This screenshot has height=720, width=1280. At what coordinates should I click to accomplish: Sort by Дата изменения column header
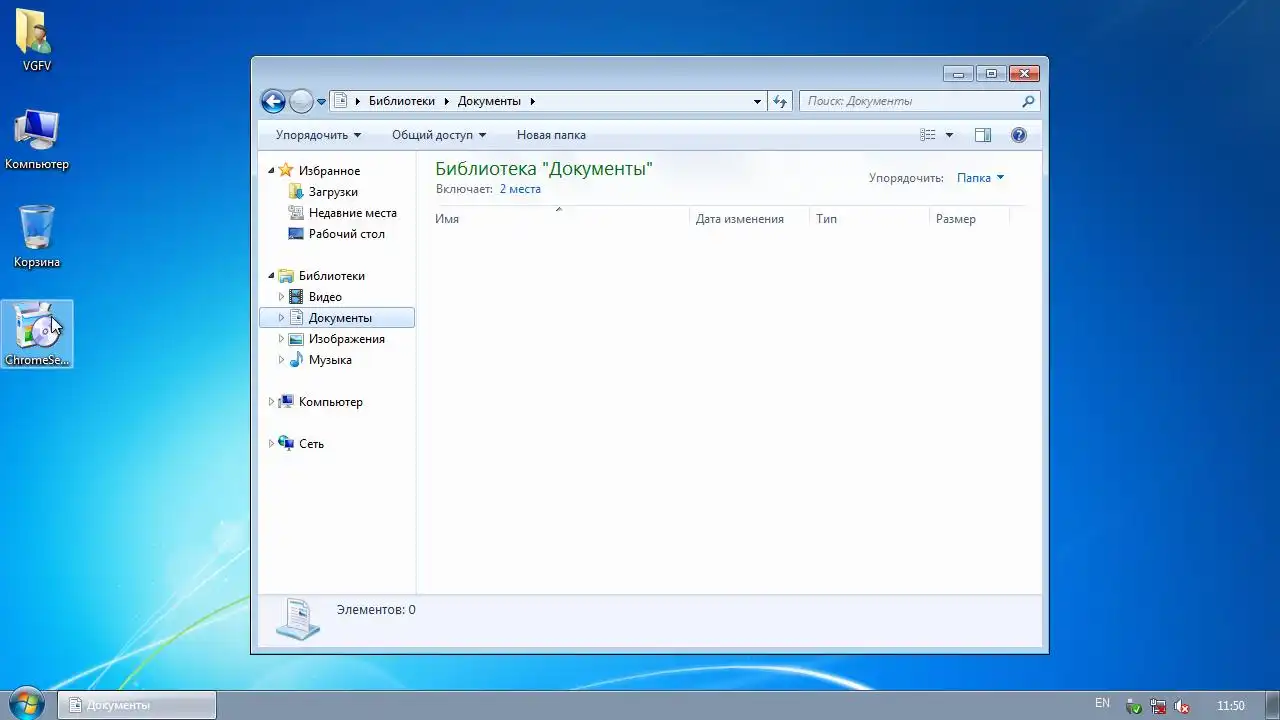[x=749, y=219]
